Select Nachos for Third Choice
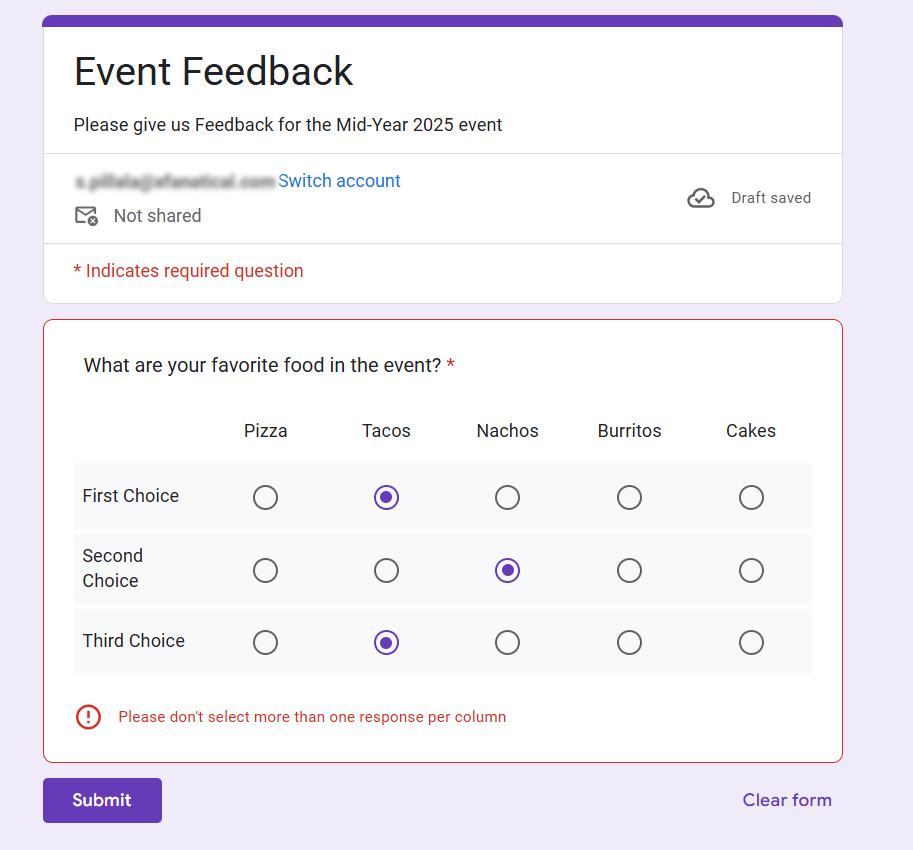The height and width of the screenshot is (850, 913). 507,642
